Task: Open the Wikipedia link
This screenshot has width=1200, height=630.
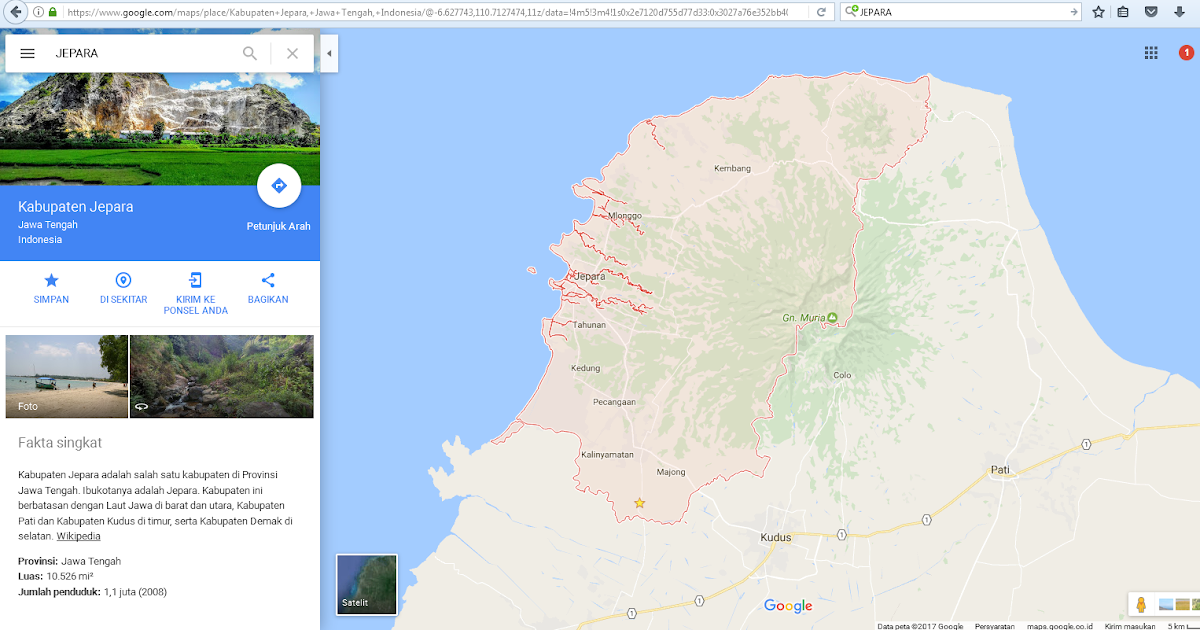Action: [78, 535]
